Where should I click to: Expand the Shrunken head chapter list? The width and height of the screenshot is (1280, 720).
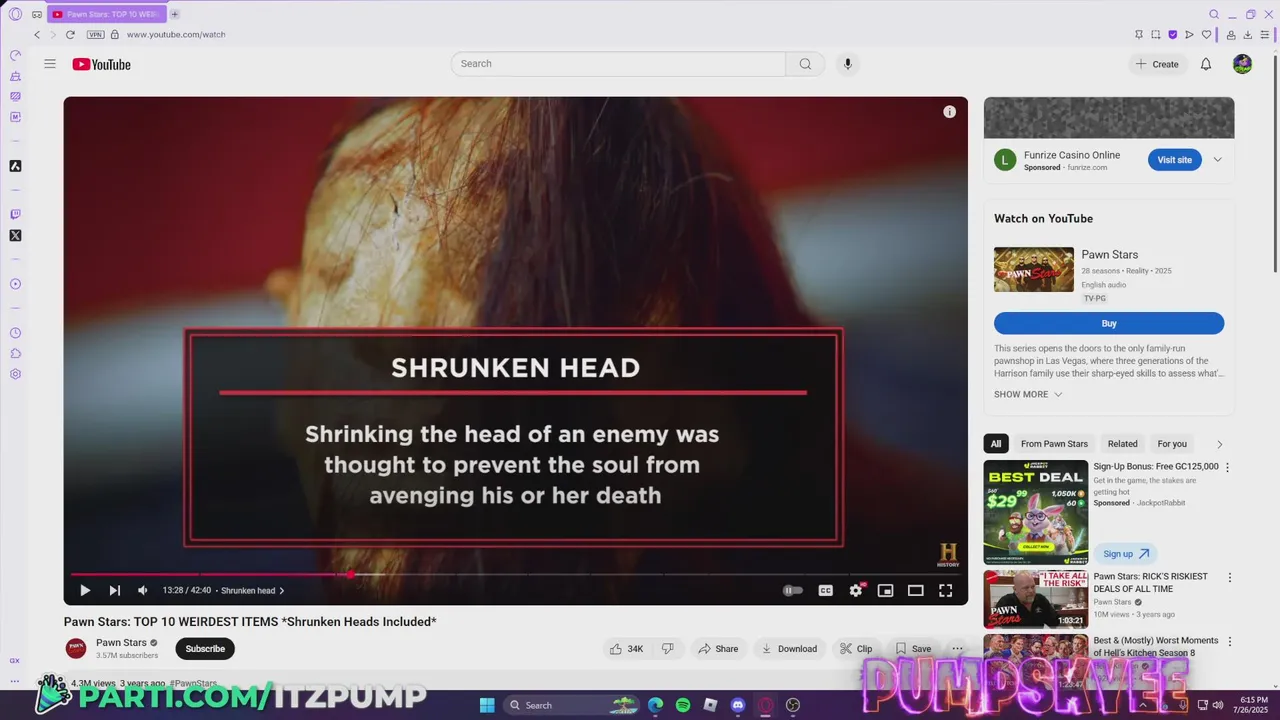tap(253, 590)
